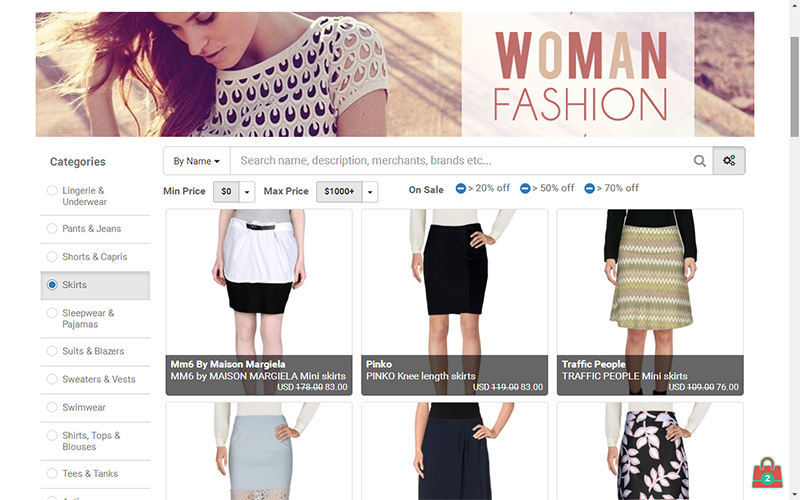This screenshot has height=500, width=800.
Task: Click the Categories heading
Action: (x=78, y=162)
